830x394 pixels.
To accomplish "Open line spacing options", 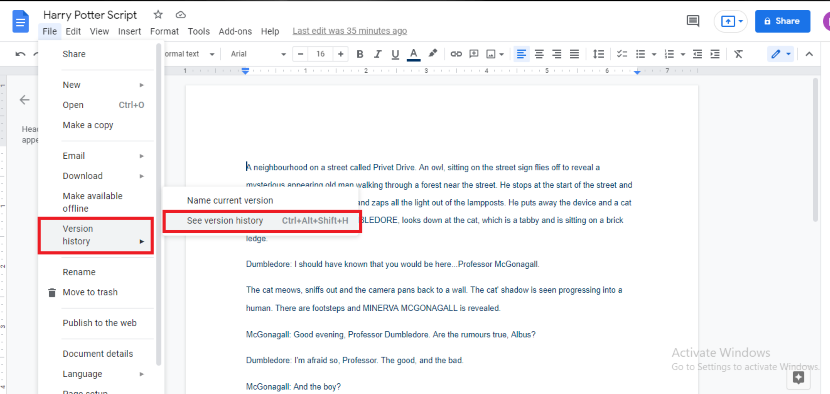I will (x=598, y=54).
